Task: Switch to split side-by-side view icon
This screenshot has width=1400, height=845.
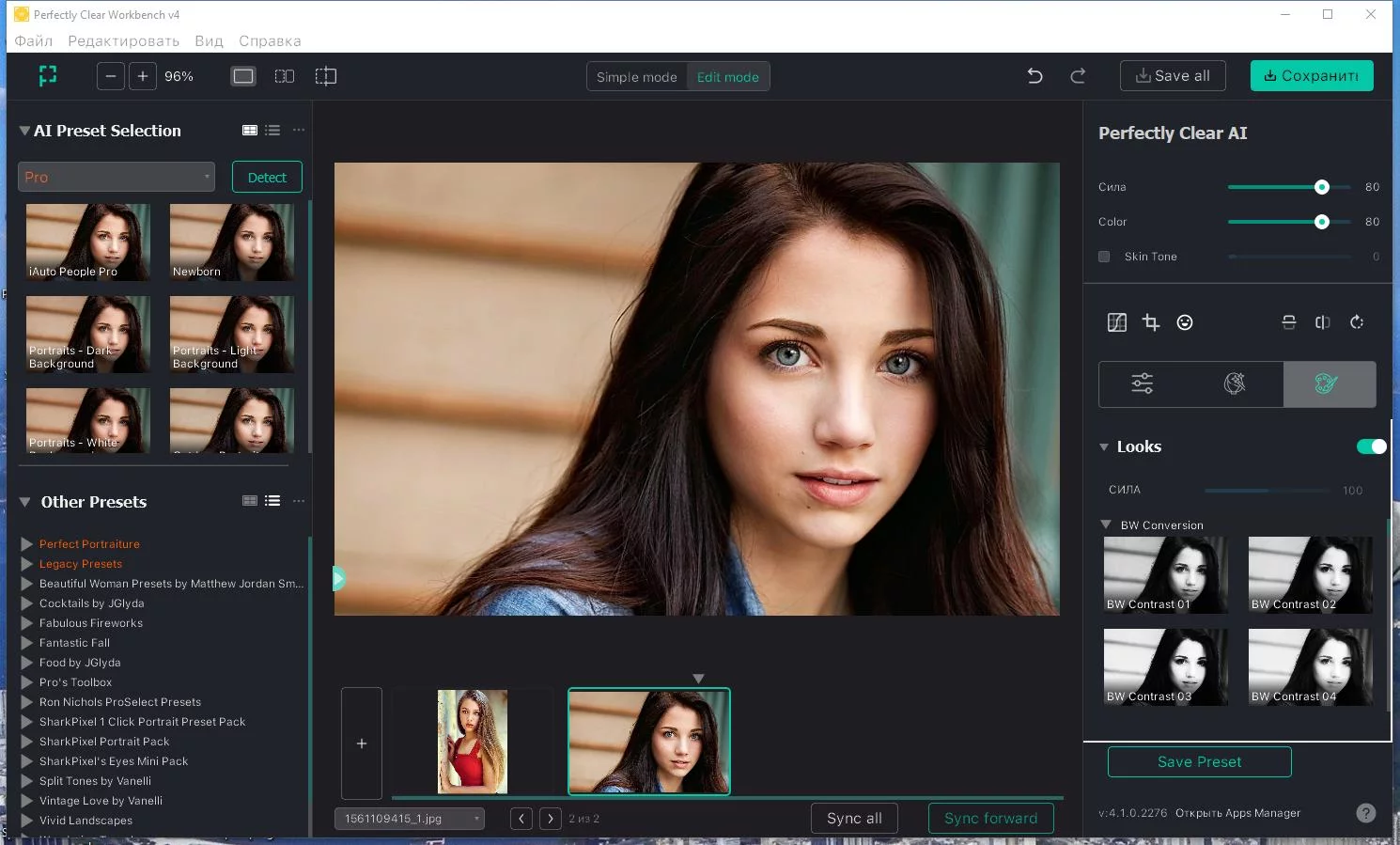Action: pyautogui.click(x=284, y=76)
